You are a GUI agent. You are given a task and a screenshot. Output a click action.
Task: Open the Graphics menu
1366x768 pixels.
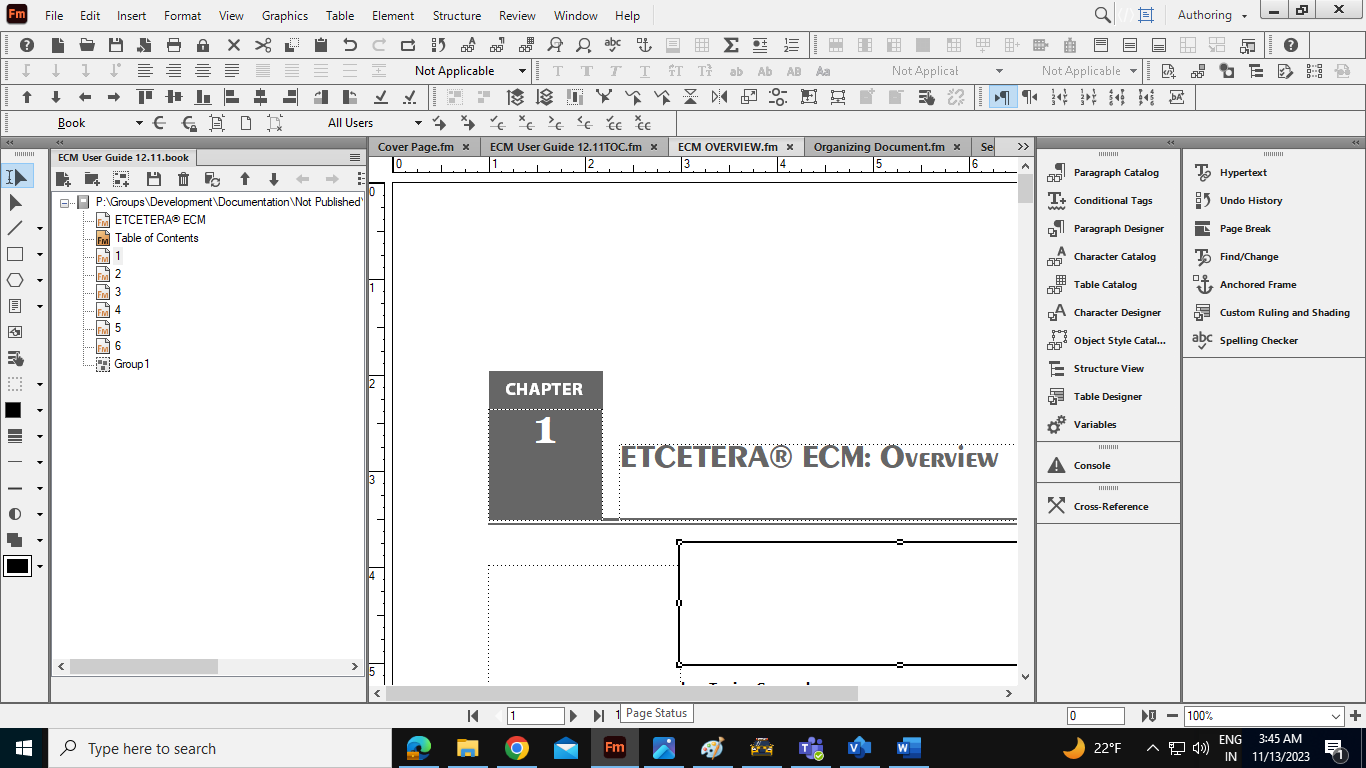pos(285,16)
